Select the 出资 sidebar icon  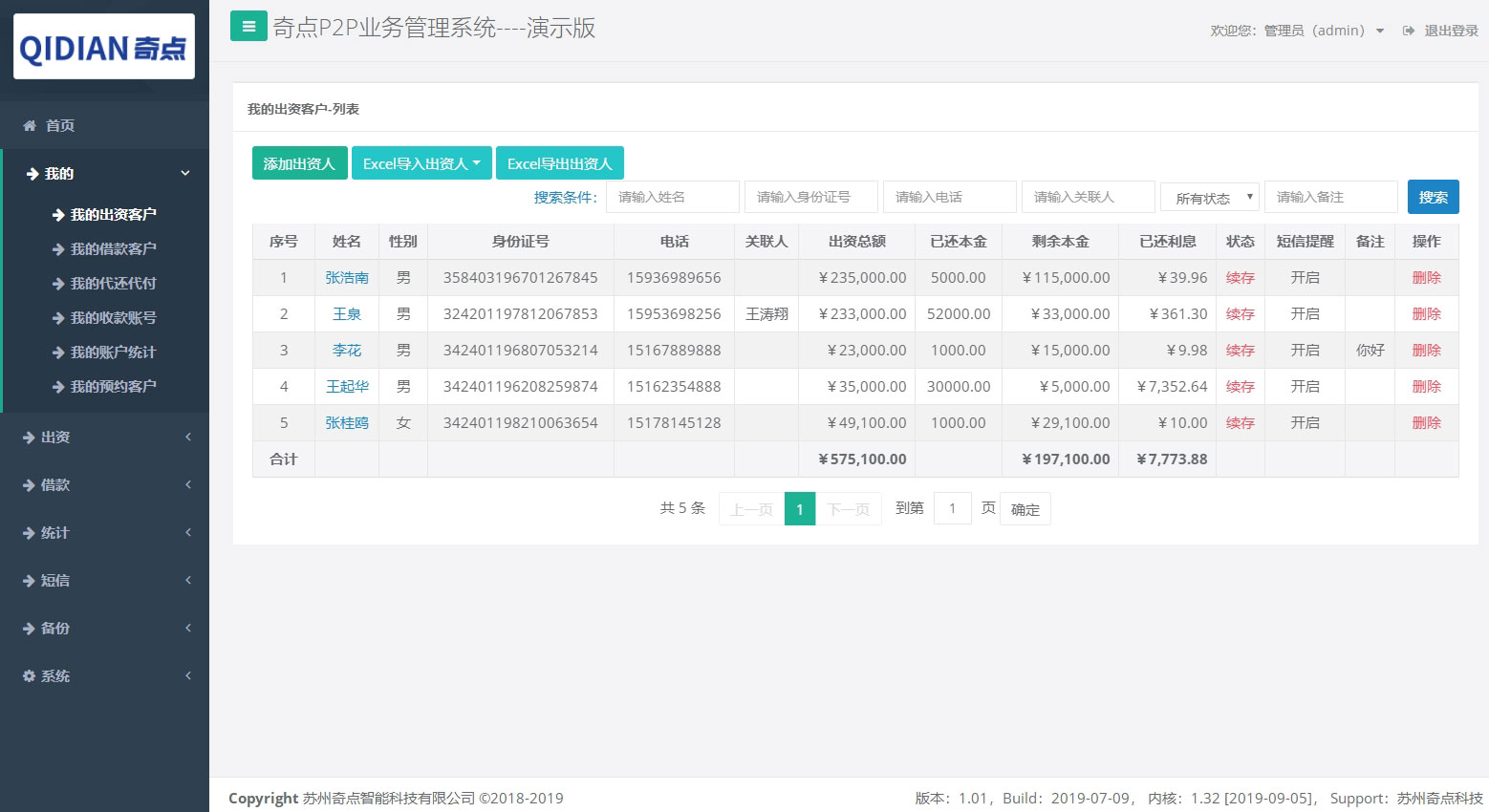click(x=30, y=437)
